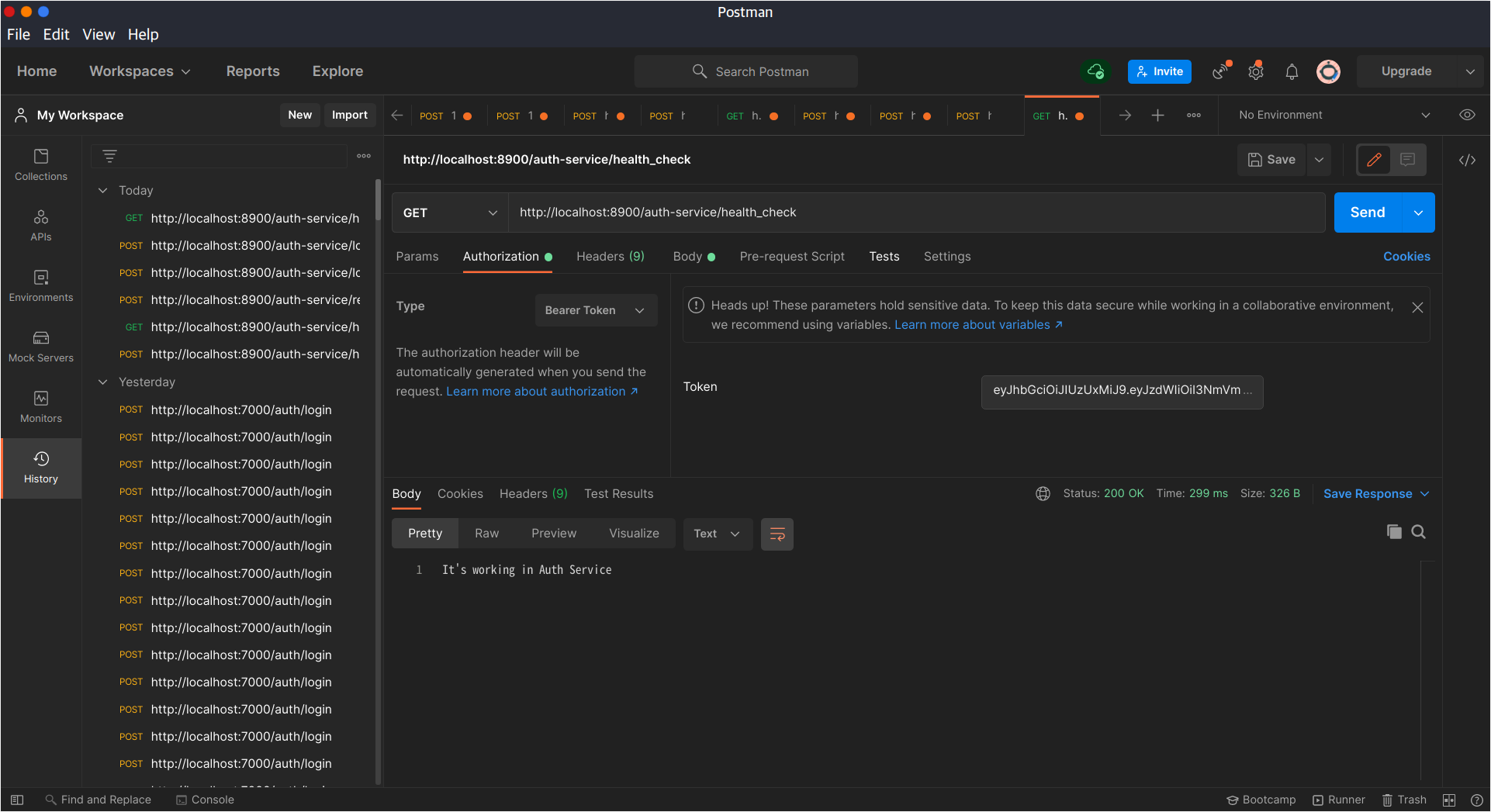Open the Mock Servers sidebar panel
The image size is (1491, 812).
pyautogui.click(x=41, y=347)
